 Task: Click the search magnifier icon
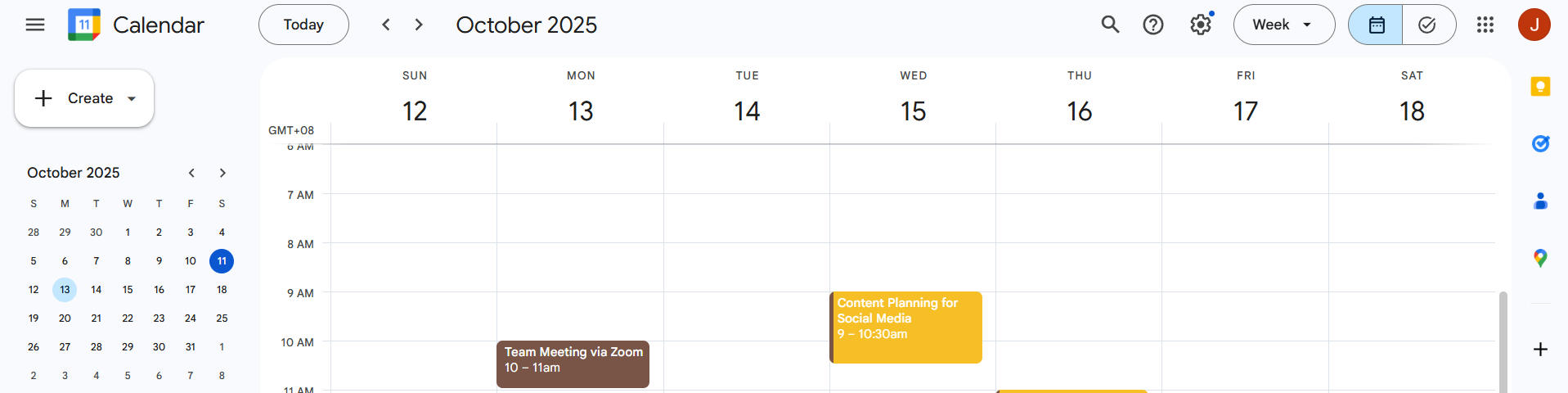click(x=1110, y=25)
